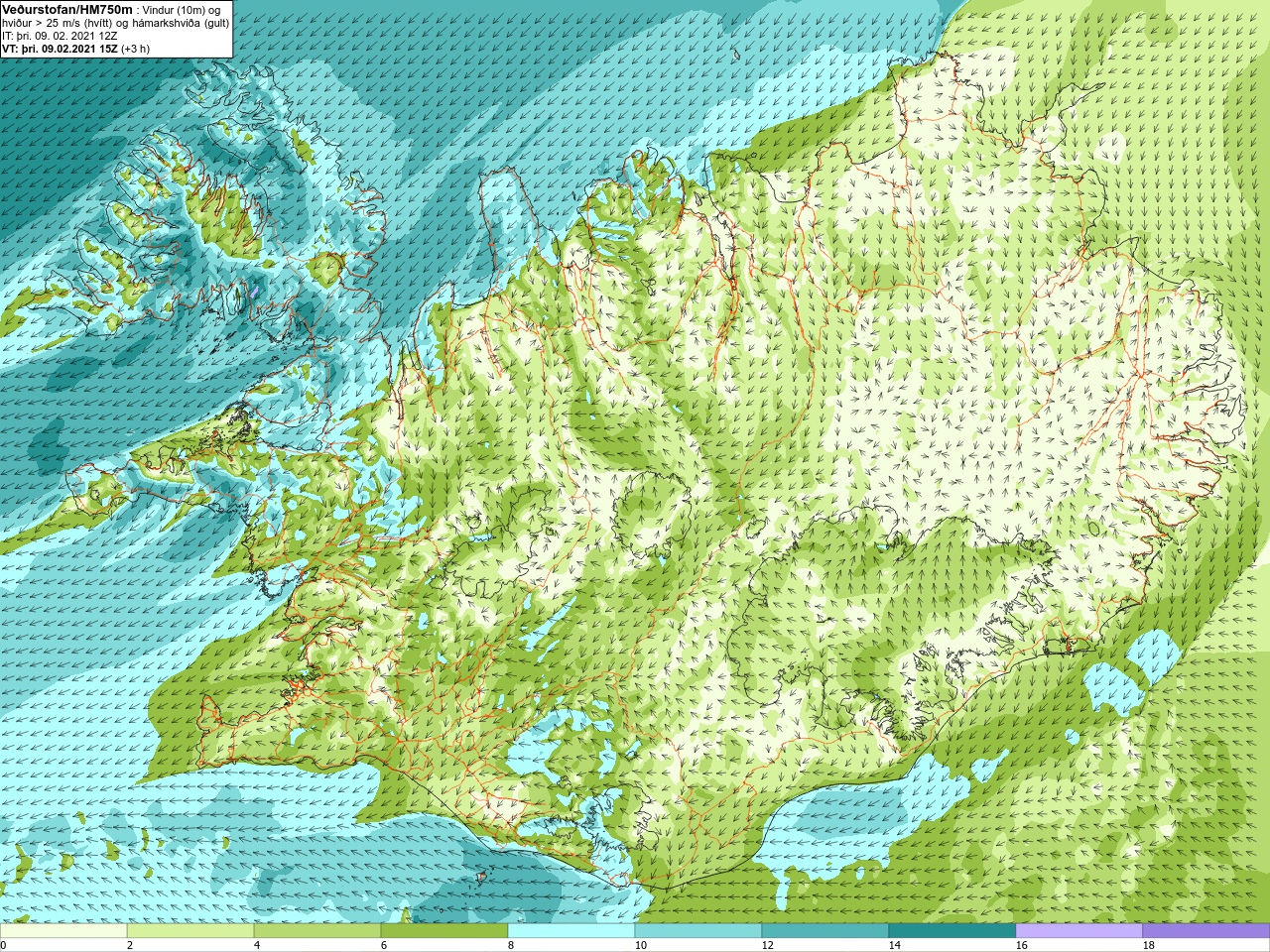
Task: Click the 'Veðurstofan/HM750m' title text
Action: pyautogui.click(x=66, y=9)
